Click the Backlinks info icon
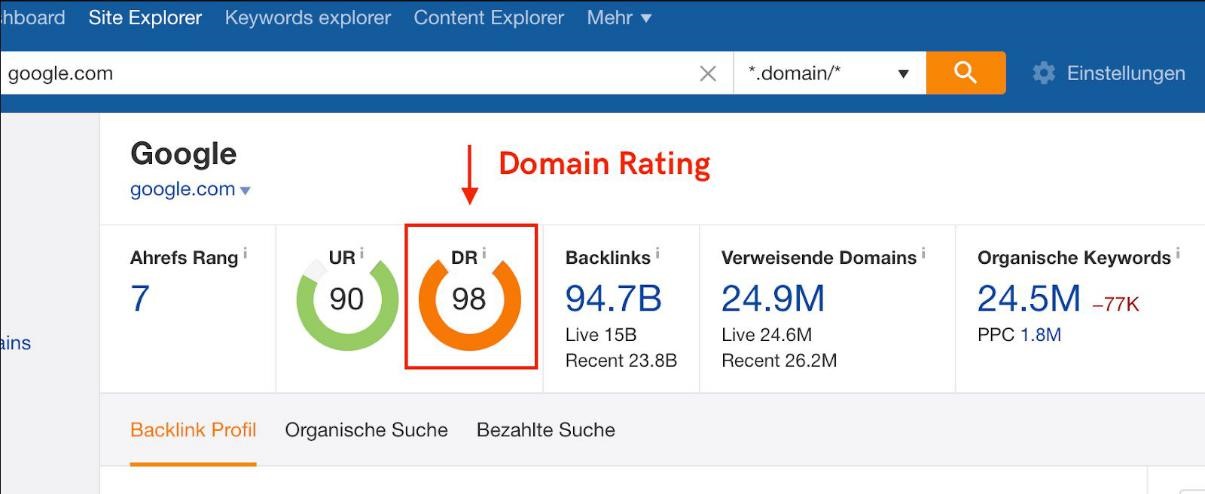 (657, 254)
